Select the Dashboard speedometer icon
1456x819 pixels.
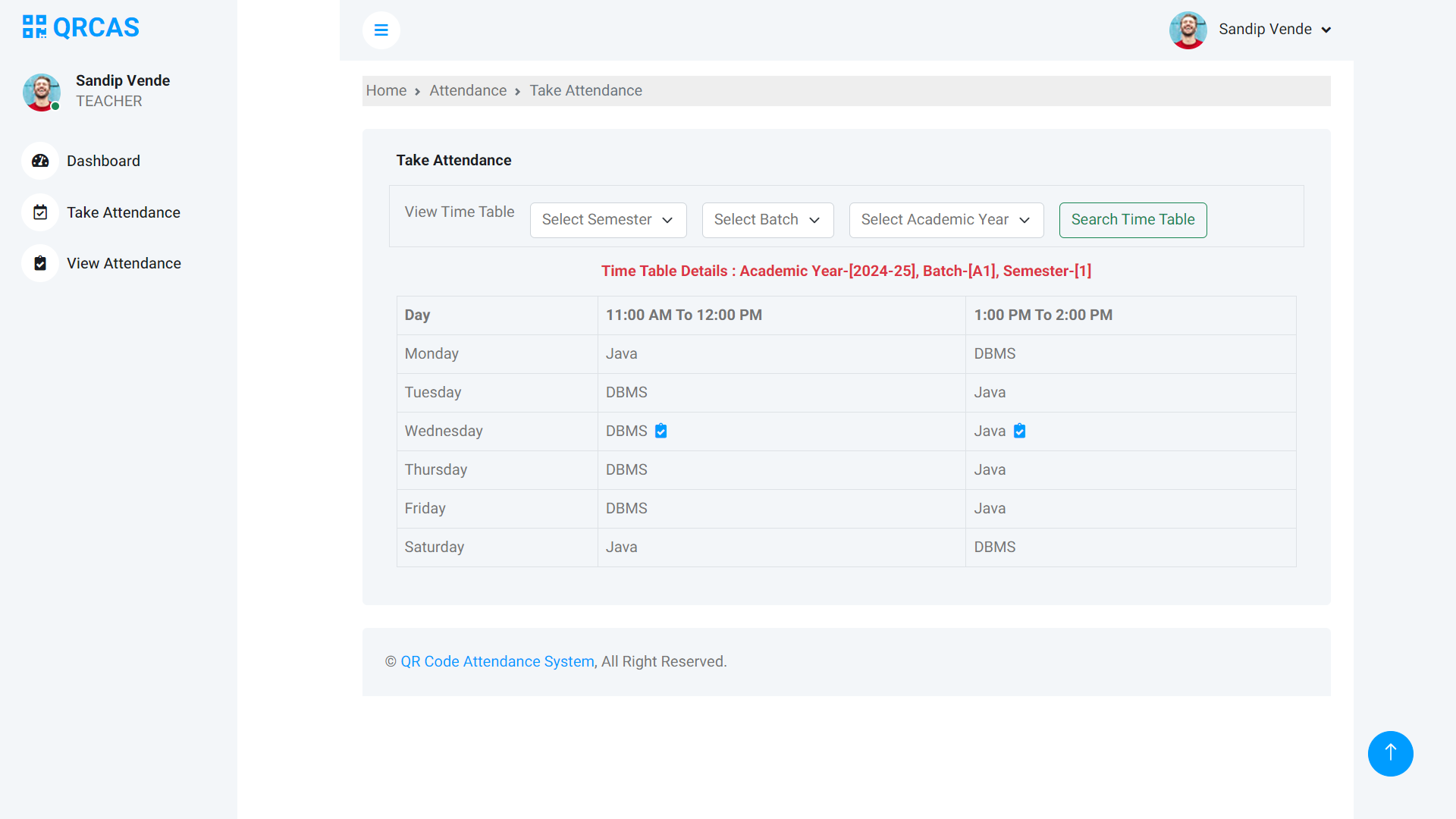(39, 161)
